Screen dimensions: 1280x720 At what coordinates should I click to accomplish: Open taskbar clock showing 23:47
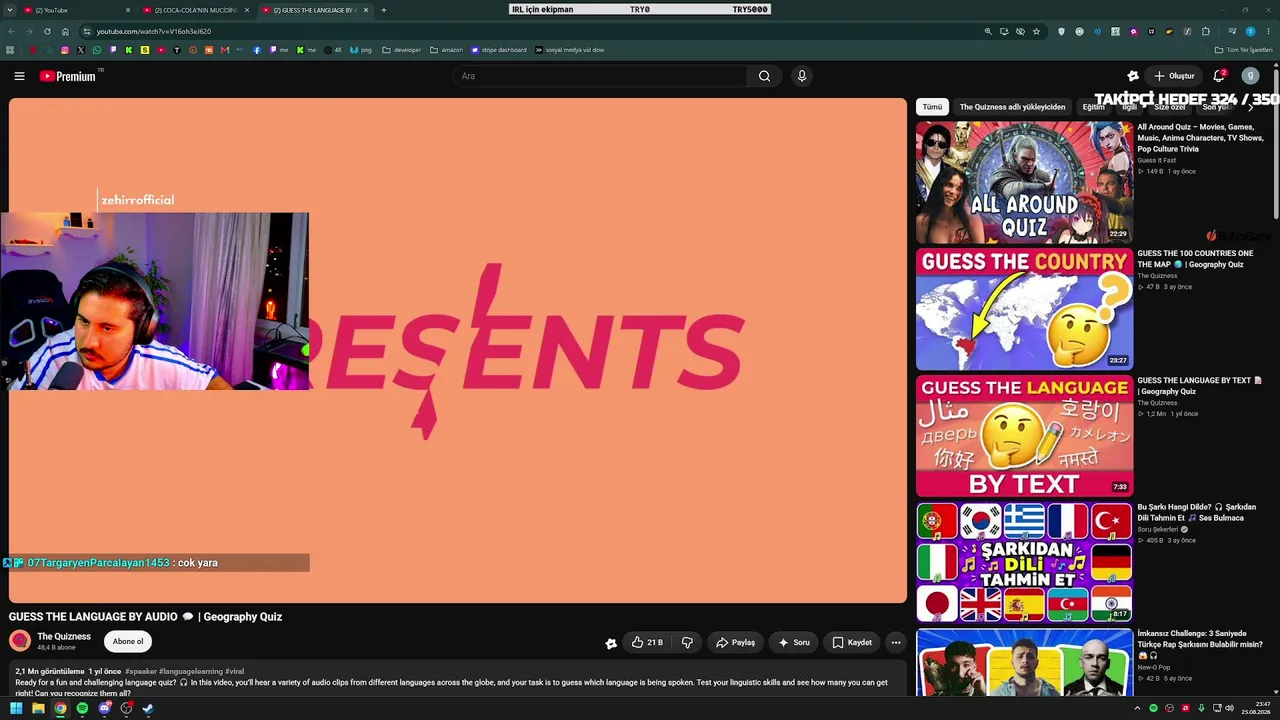point(1256,708)
